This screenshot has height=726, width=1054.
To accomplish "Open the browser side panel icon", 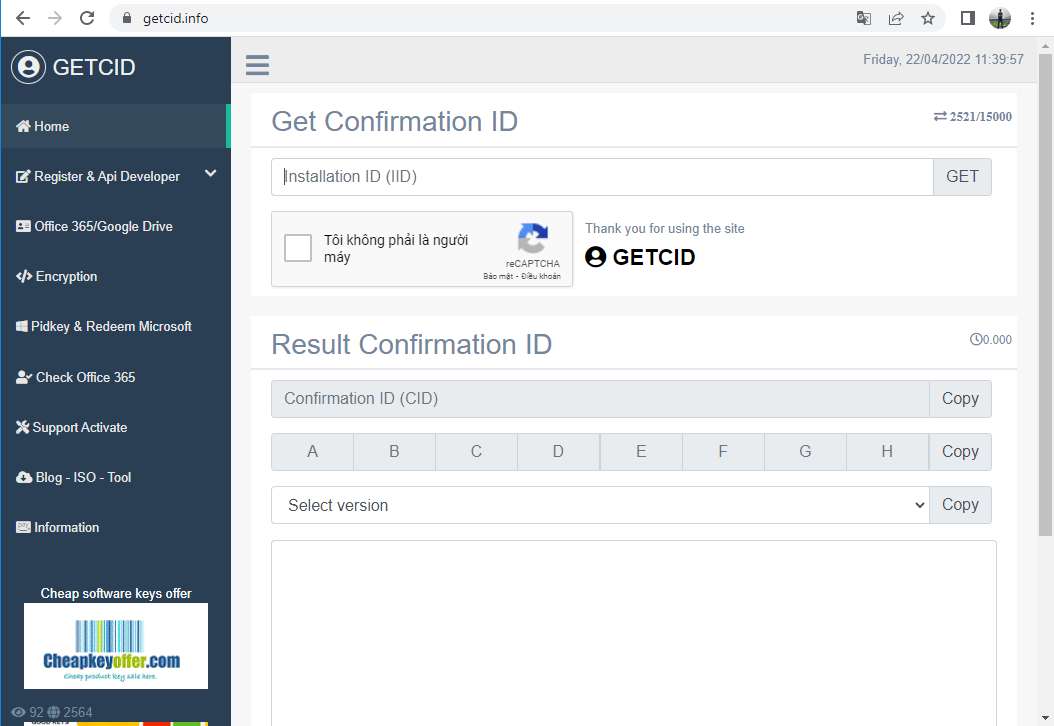I will (x=967, y=18).
